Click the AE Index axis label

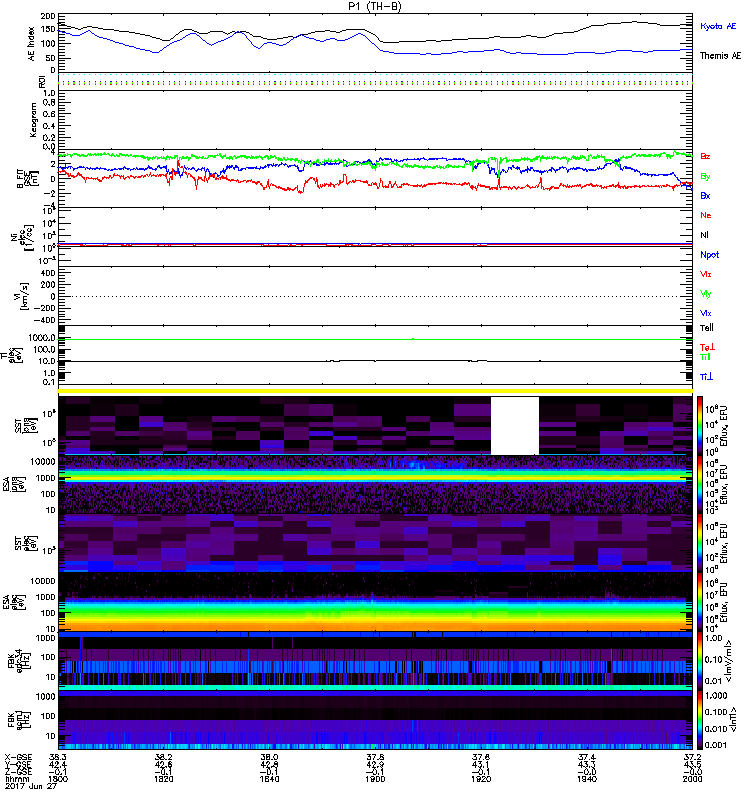pos(31,43)
